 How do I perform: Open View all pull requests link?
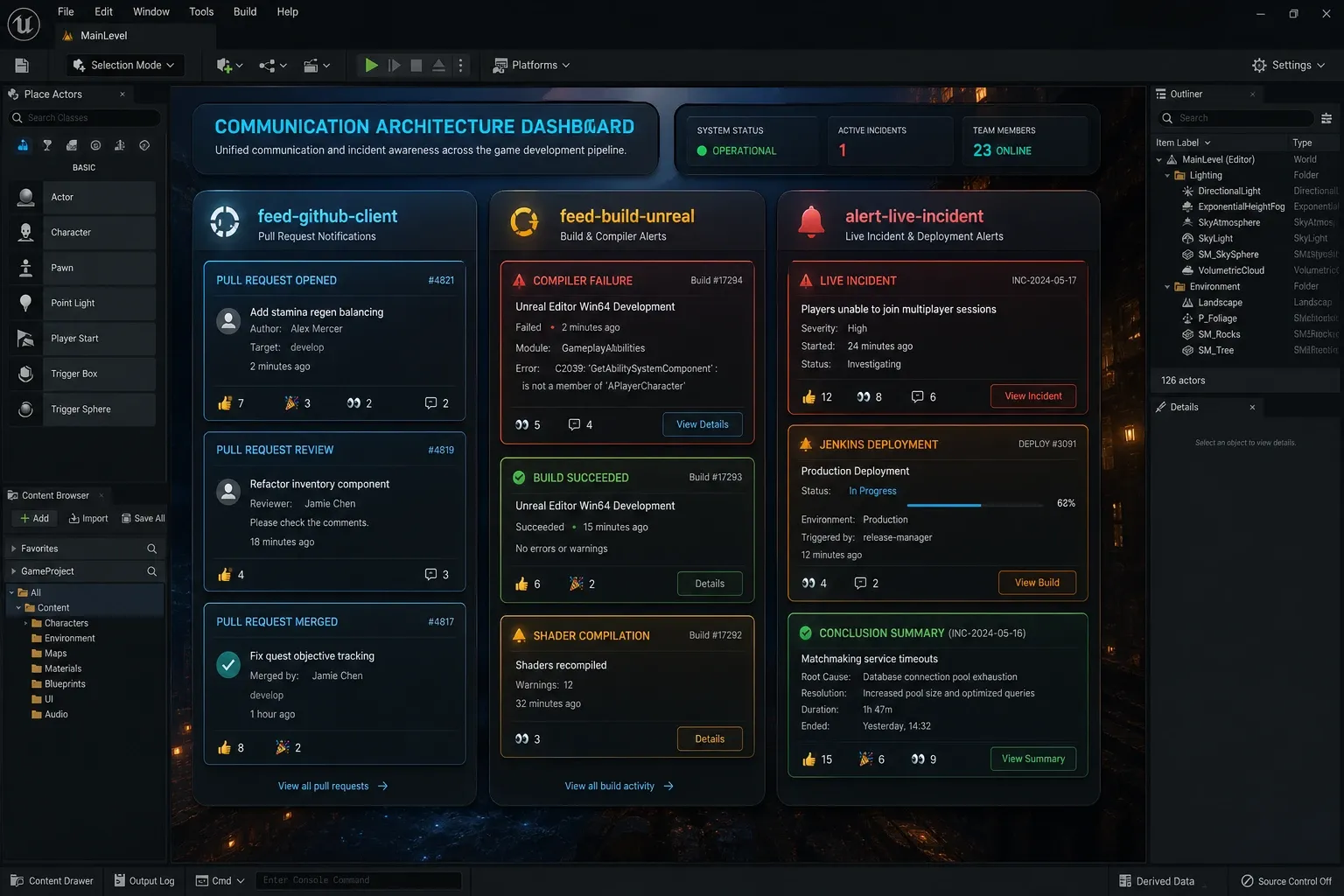point(332,787)
